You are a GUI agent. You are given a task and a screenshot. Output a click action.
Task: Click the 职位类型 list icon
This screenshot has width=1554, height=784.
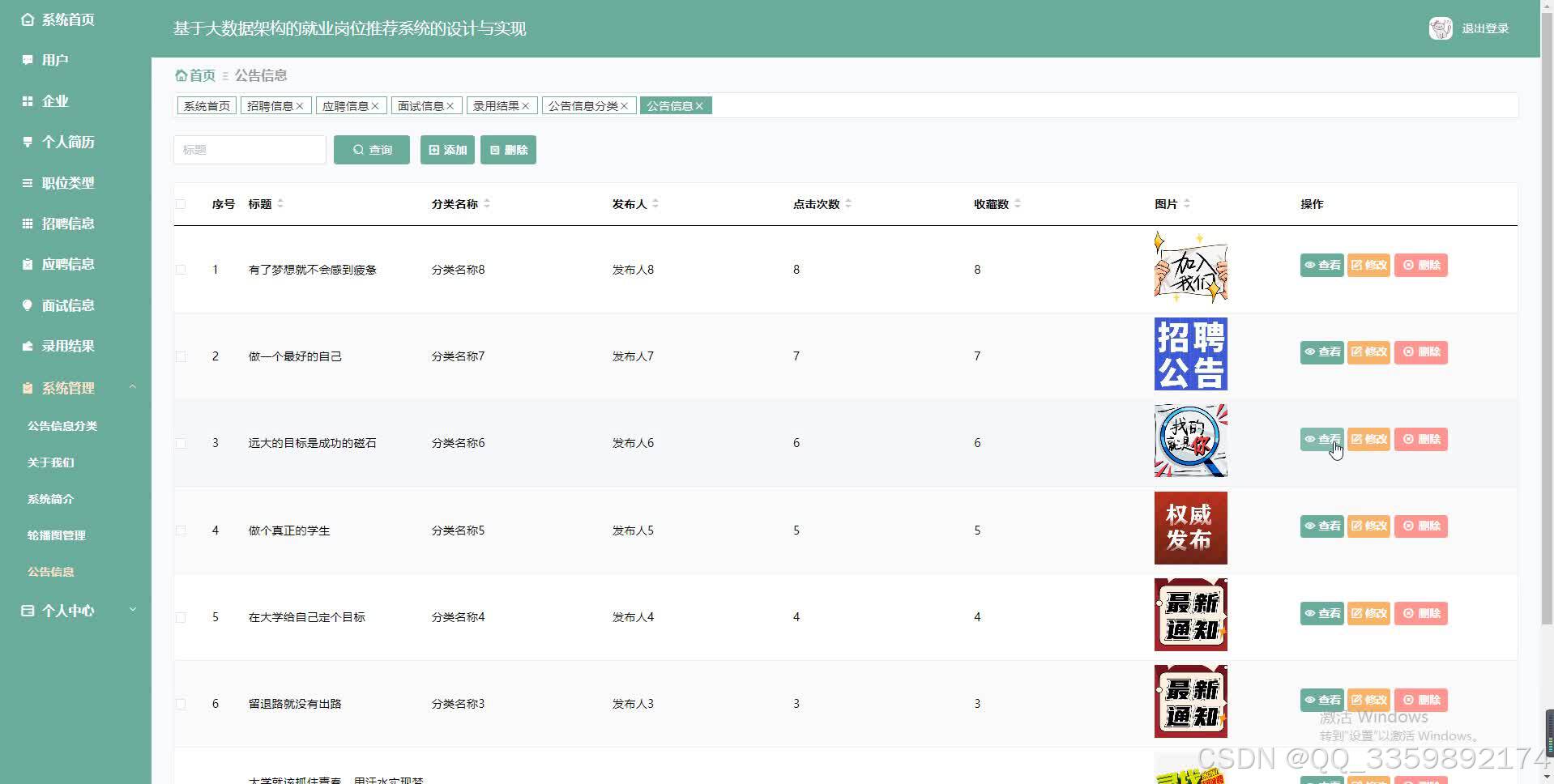tap(28, 183)
